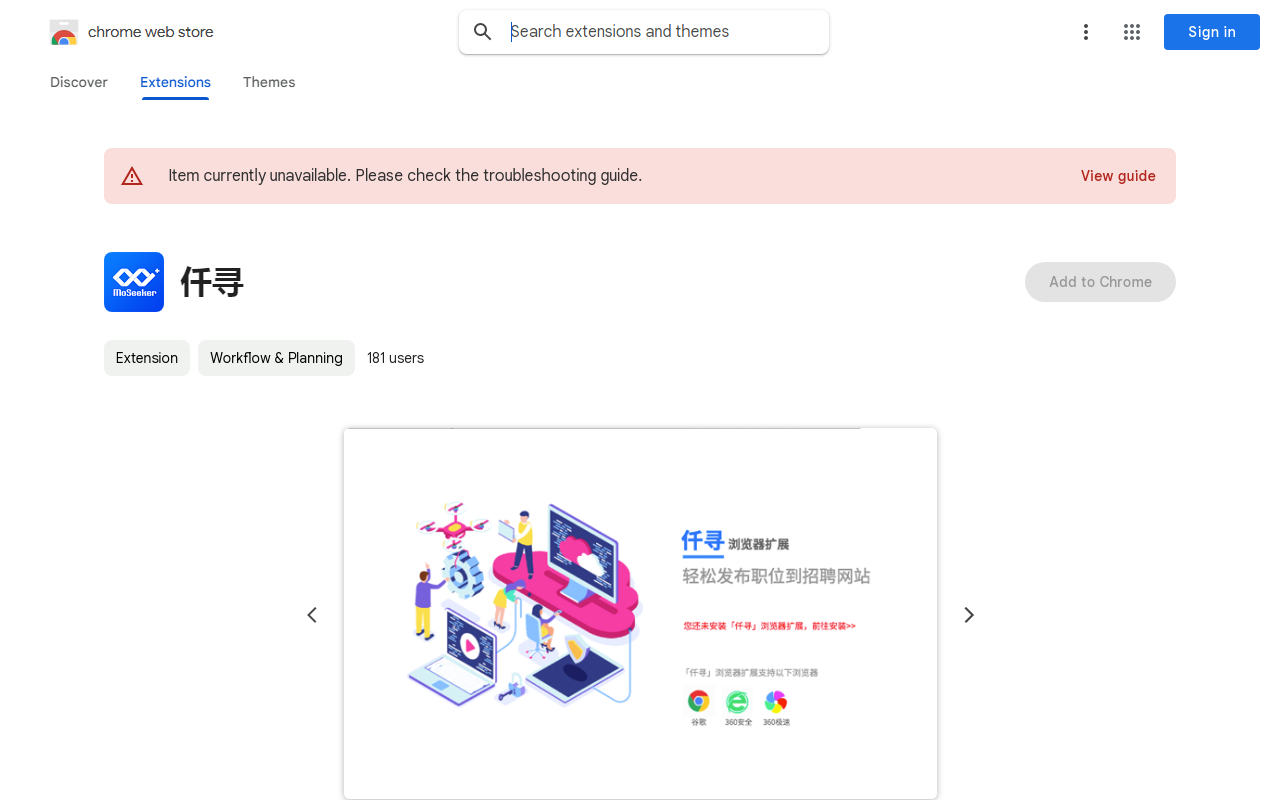Click the MoSeeker extension logo

click(134, 282)
